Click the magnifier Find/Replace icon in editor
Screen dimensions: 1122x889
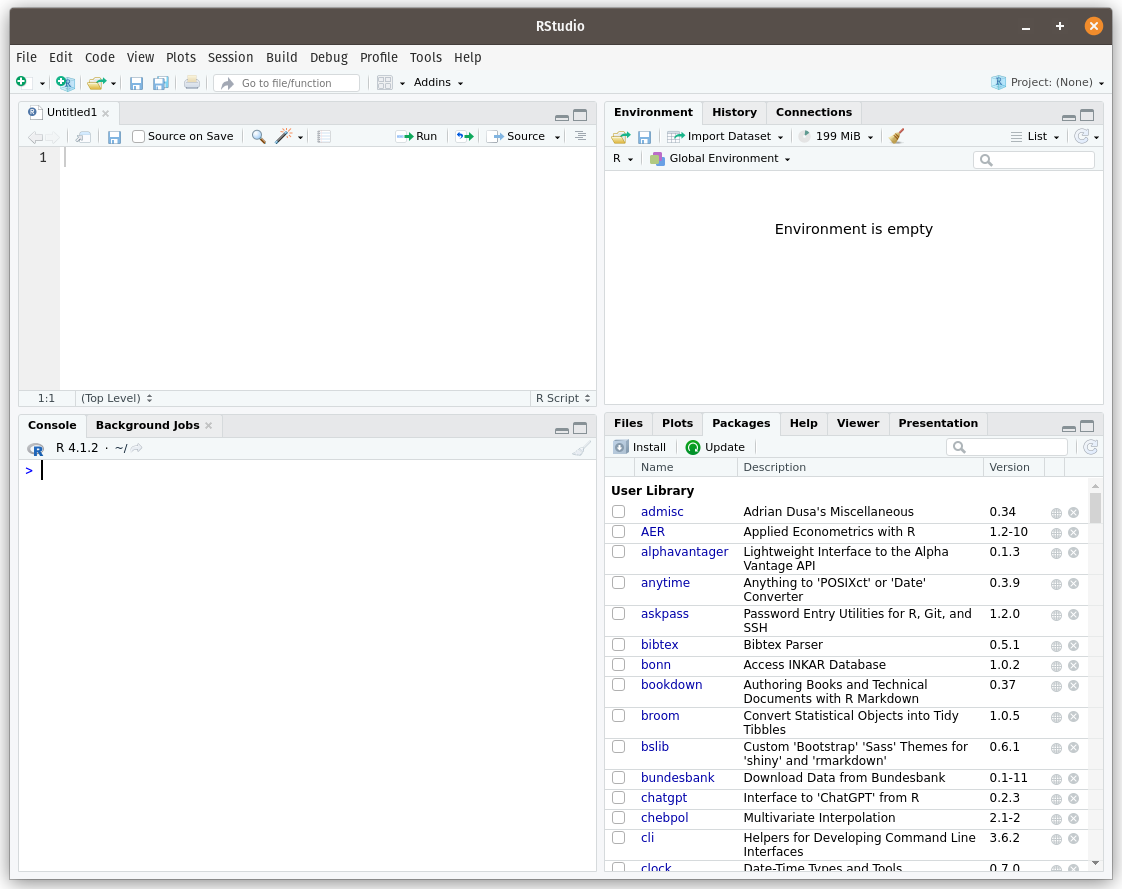coord(258,136)
